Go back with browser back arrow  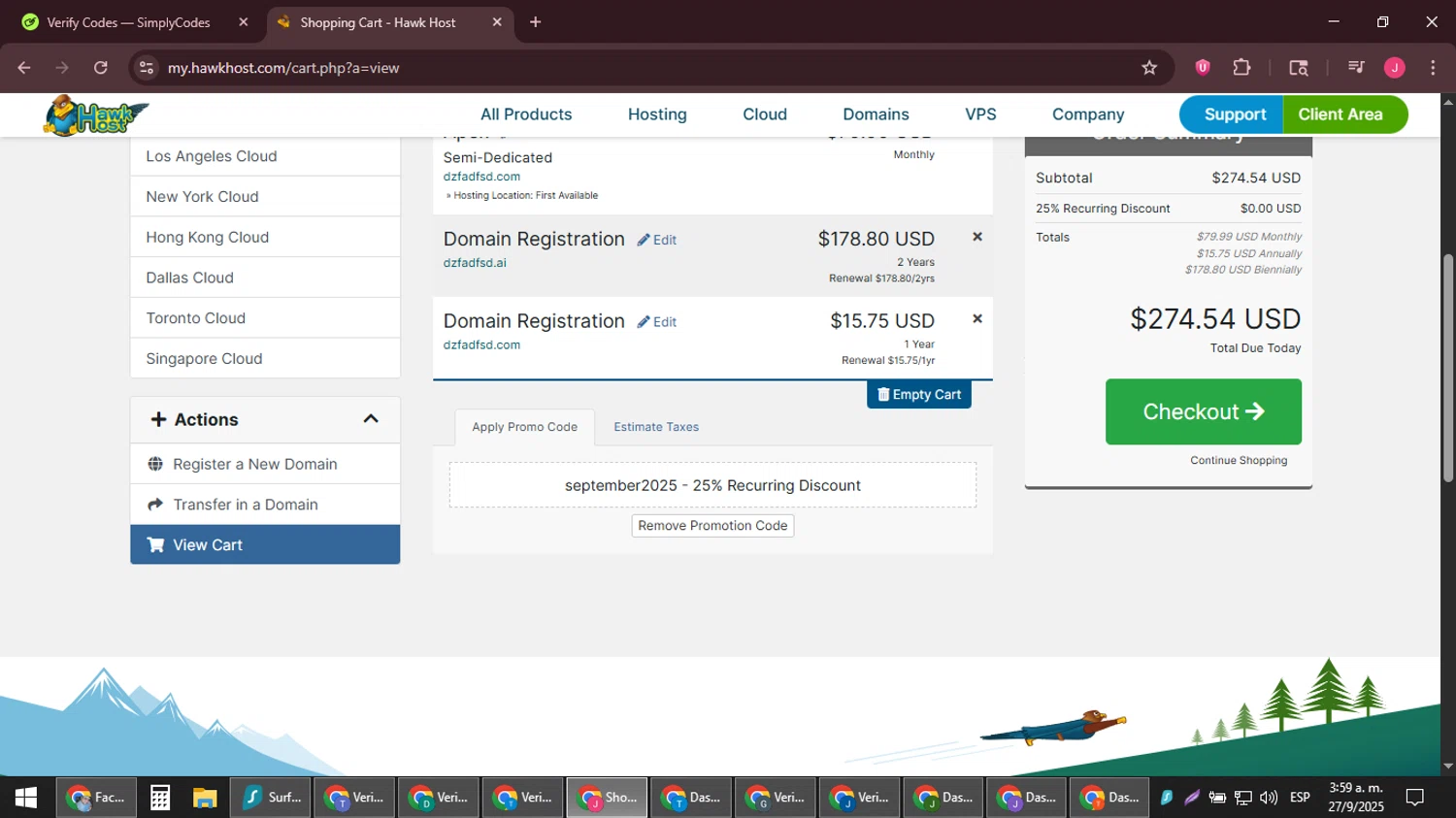click(24, 68)
